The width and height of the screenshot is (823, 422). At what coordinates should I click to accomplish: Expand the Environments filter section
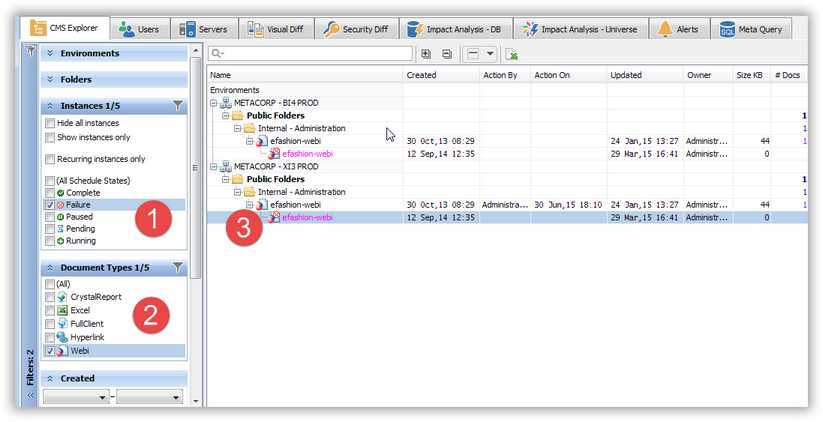(50, 53)
